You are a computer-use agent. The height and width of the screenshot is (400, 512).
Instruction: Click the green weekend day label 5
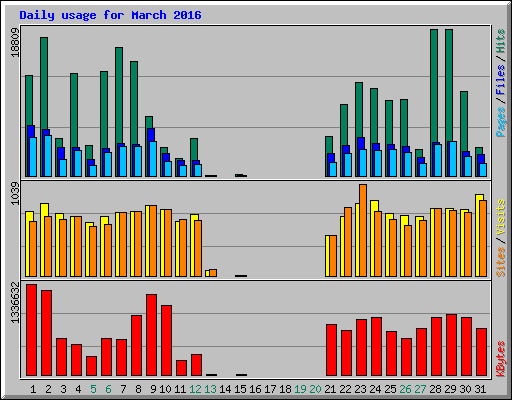(93, 389)
